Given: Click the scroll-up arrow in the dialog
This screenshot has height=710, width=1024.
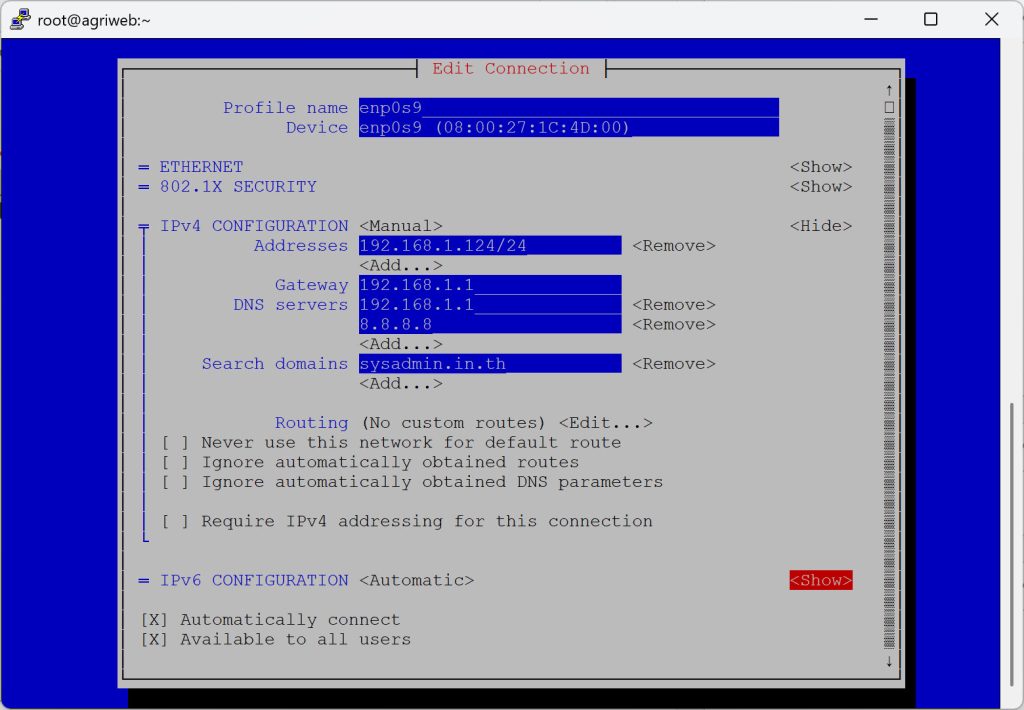Looking at the screenshot, I should 888,89.
